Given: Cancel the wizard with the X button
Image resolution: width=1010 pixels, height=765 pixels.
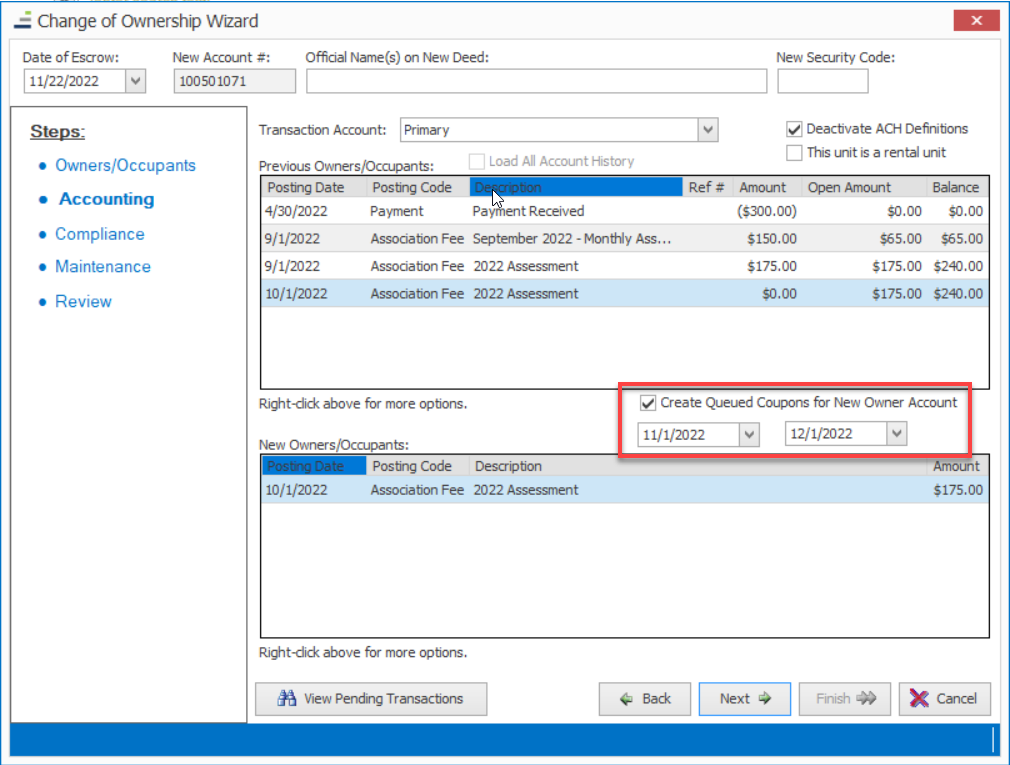Looking at the screenshot, I should pyautogui.click(x=944, y=699).
